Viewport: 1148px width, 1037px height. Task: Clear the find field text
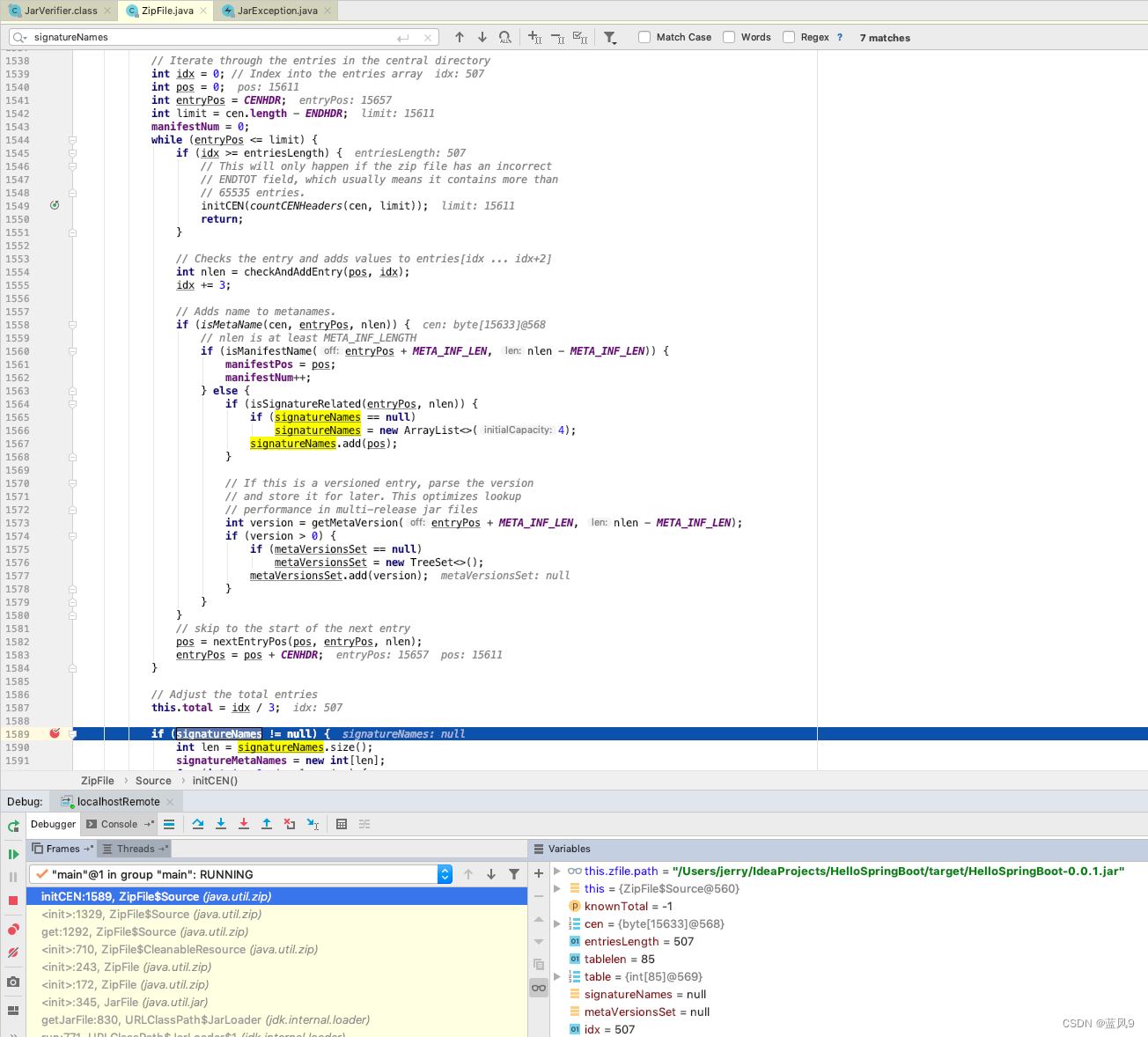428,37
